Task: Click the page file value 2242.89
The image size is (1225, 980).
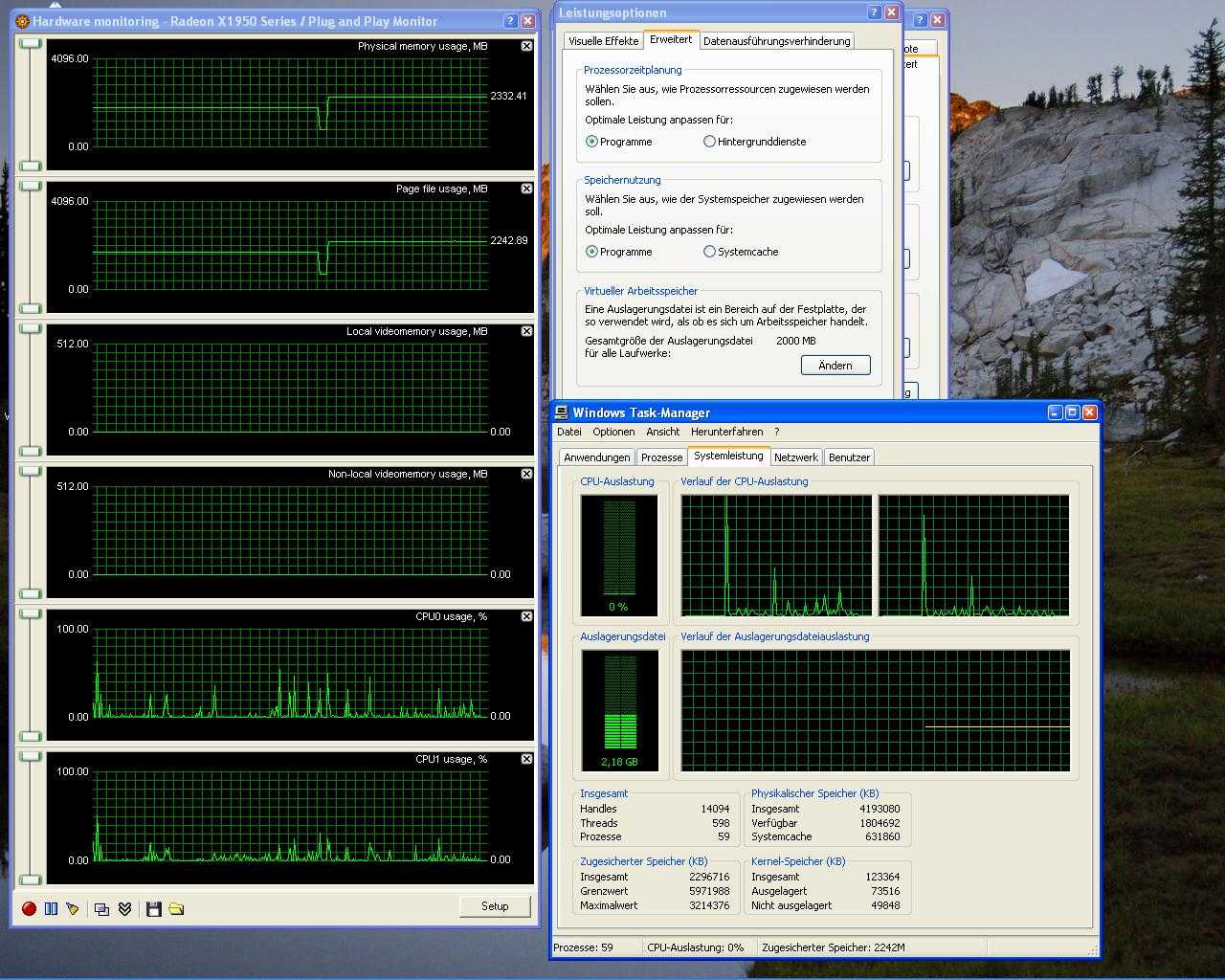Action: point(508,240)
